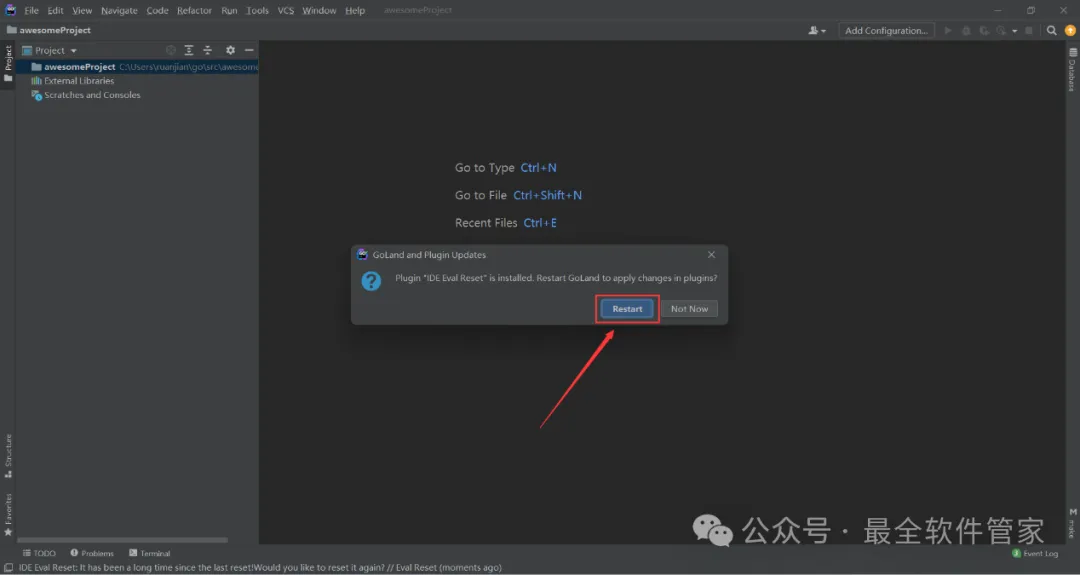1080x575 pixels.
Task: Close the GoLand and Plugin Updates dialog
Action: pos(712,255)
